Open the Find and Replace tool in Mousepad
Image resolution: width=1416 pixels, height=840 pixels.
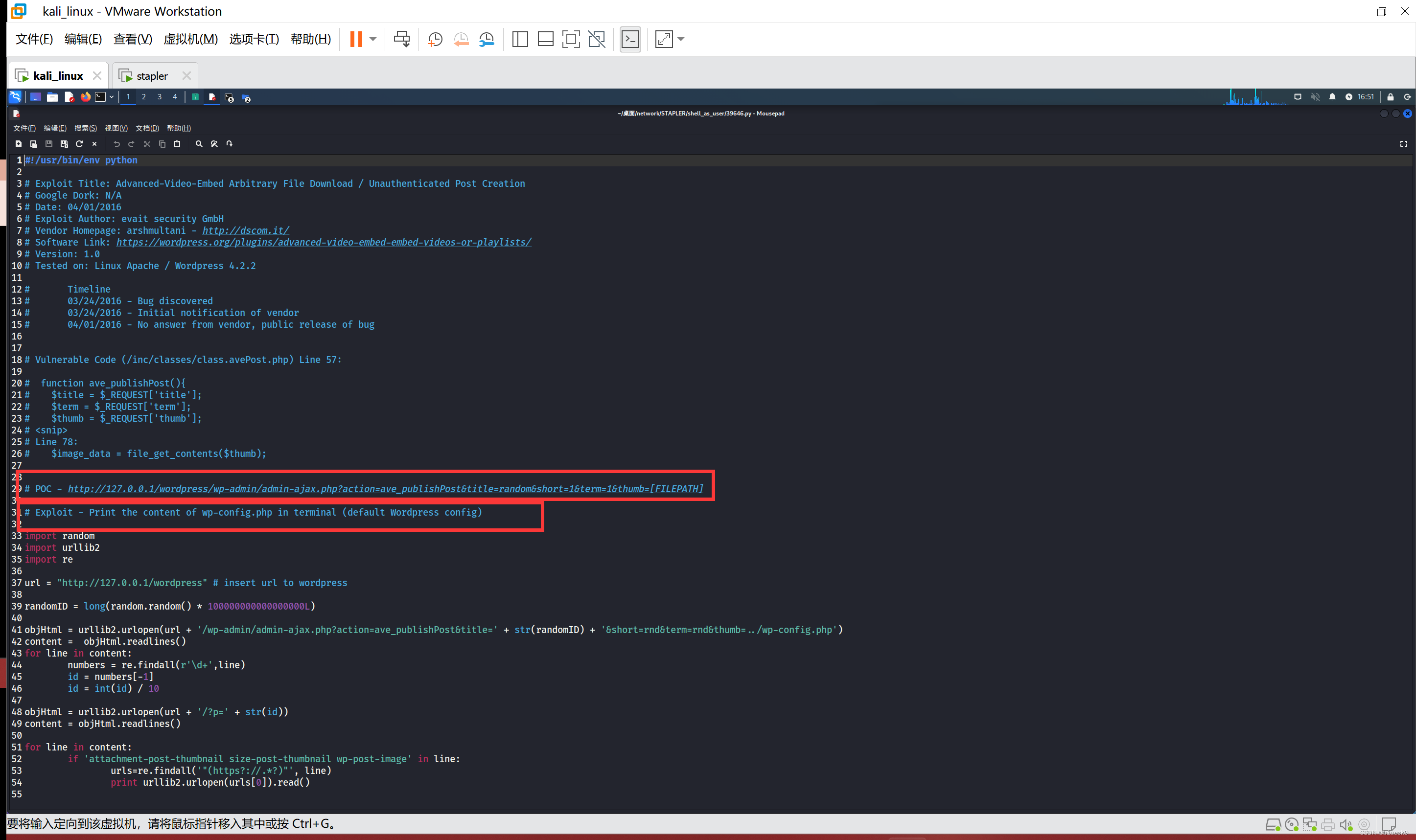tap(214, 144)
